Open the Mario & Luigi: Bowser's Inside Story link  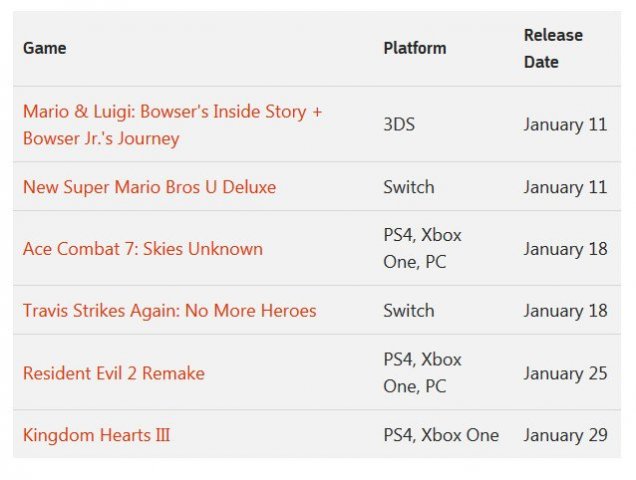click(x=172, y=112)
